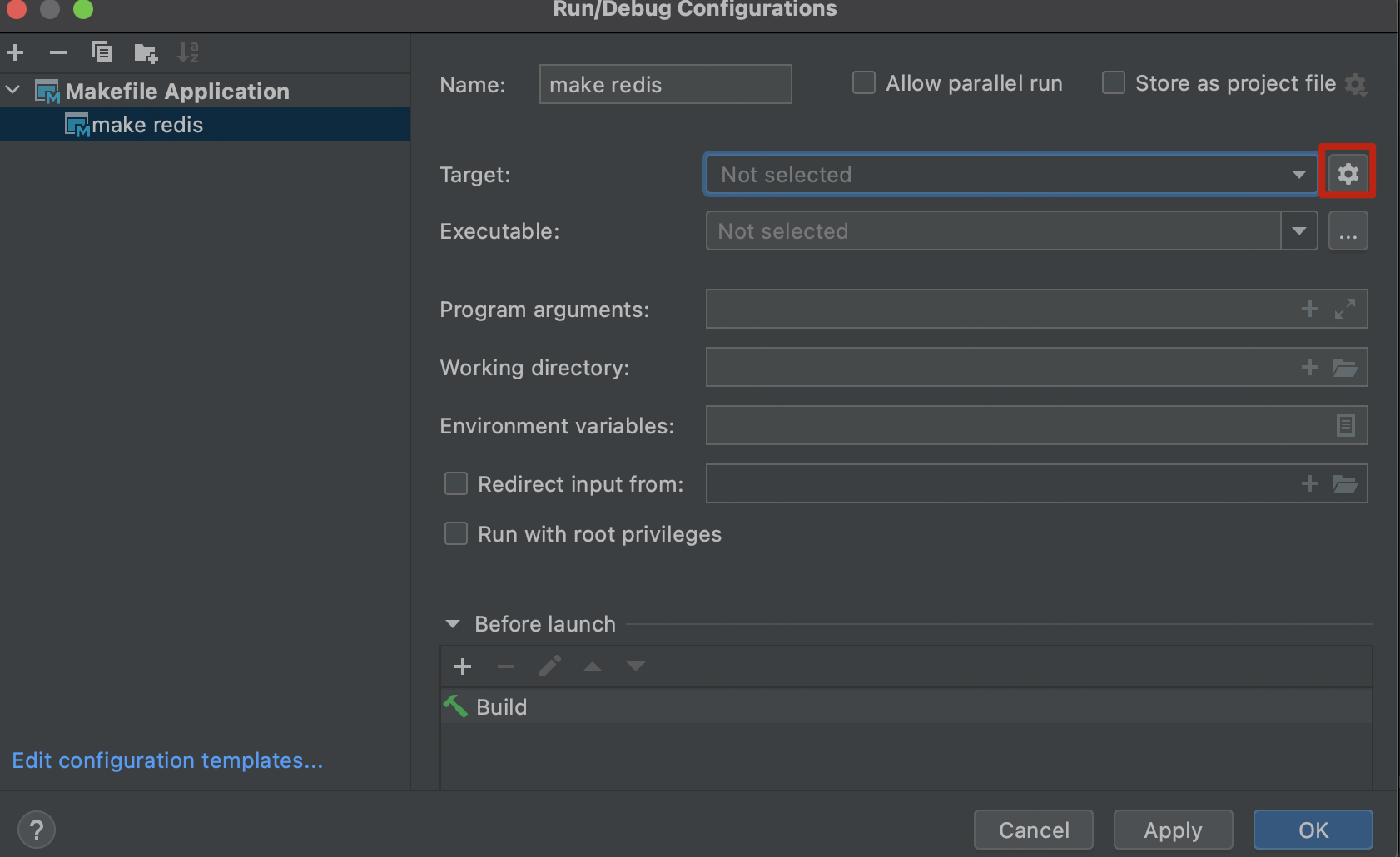Add a Before launch task
This screenshot has width=1400, height=857.
463,666
